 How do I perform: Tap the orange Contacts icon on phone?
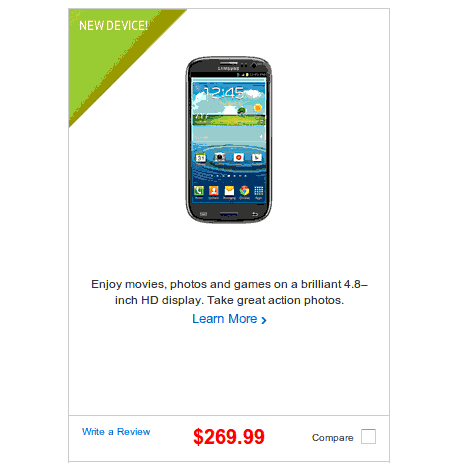pyautogui.click(x=214, y=191)
